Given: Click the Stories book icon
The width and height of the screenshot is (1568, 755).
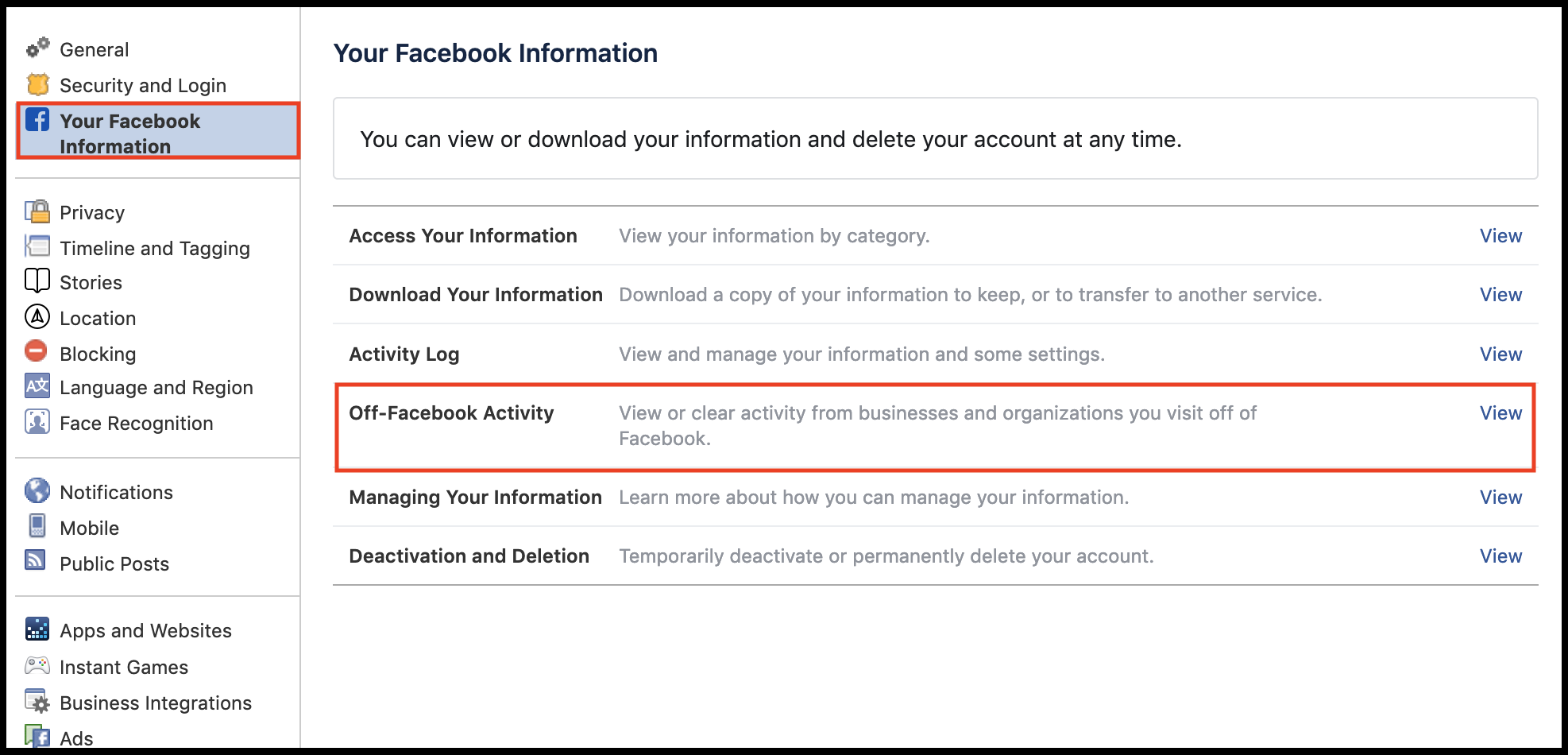Looking at the screenshot, I should point(37,281).
